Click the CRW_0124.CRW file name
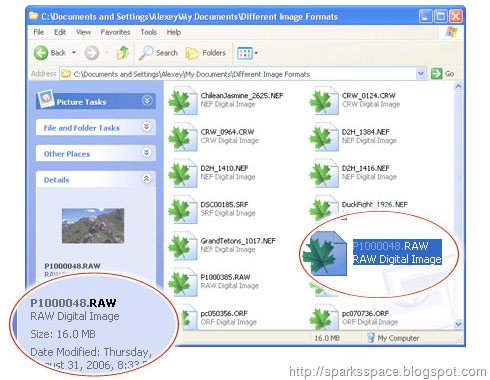The width and height of the screenshot is (490, 380). coord(369,96)
